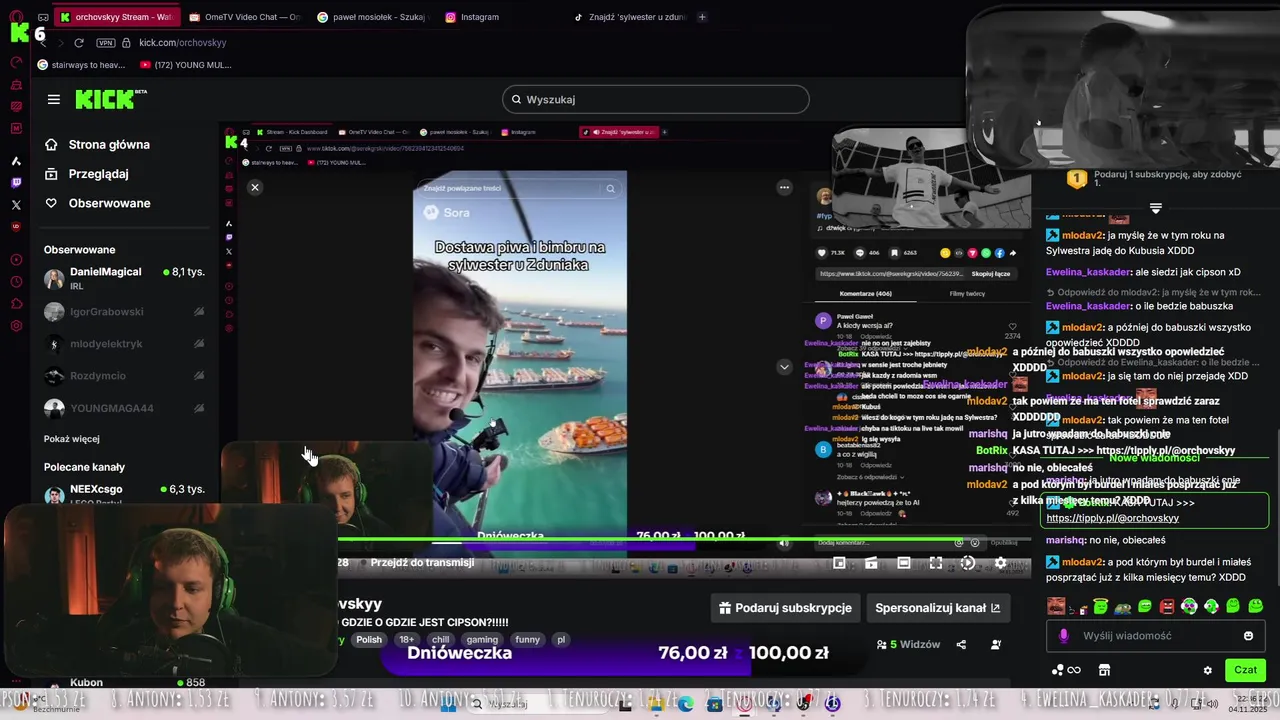This screenshot has height=720, width=1280.
Task: Reload the current page
Action: point(78,43)
